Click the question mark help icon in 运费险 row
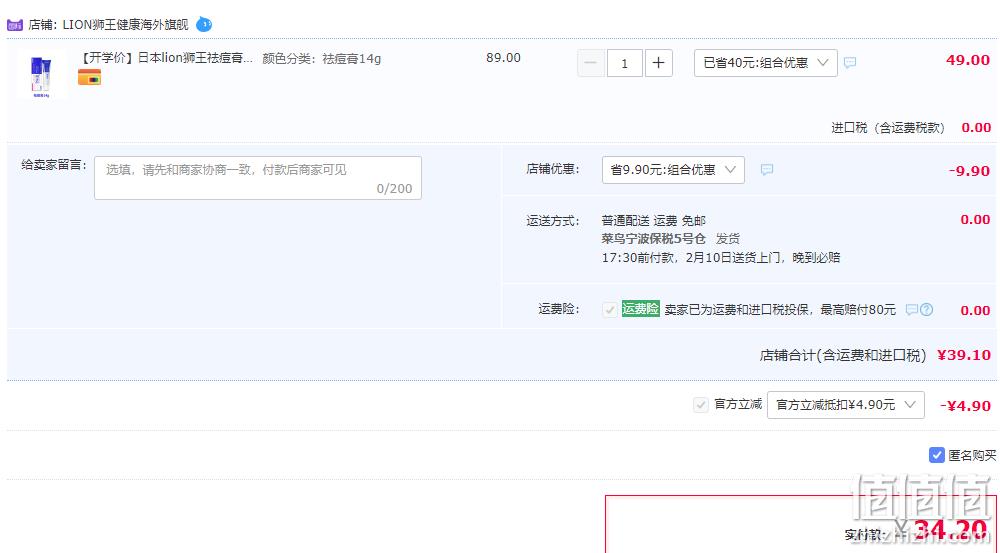The width and height of the screenshot is (1000, 553). pos(927,309)
